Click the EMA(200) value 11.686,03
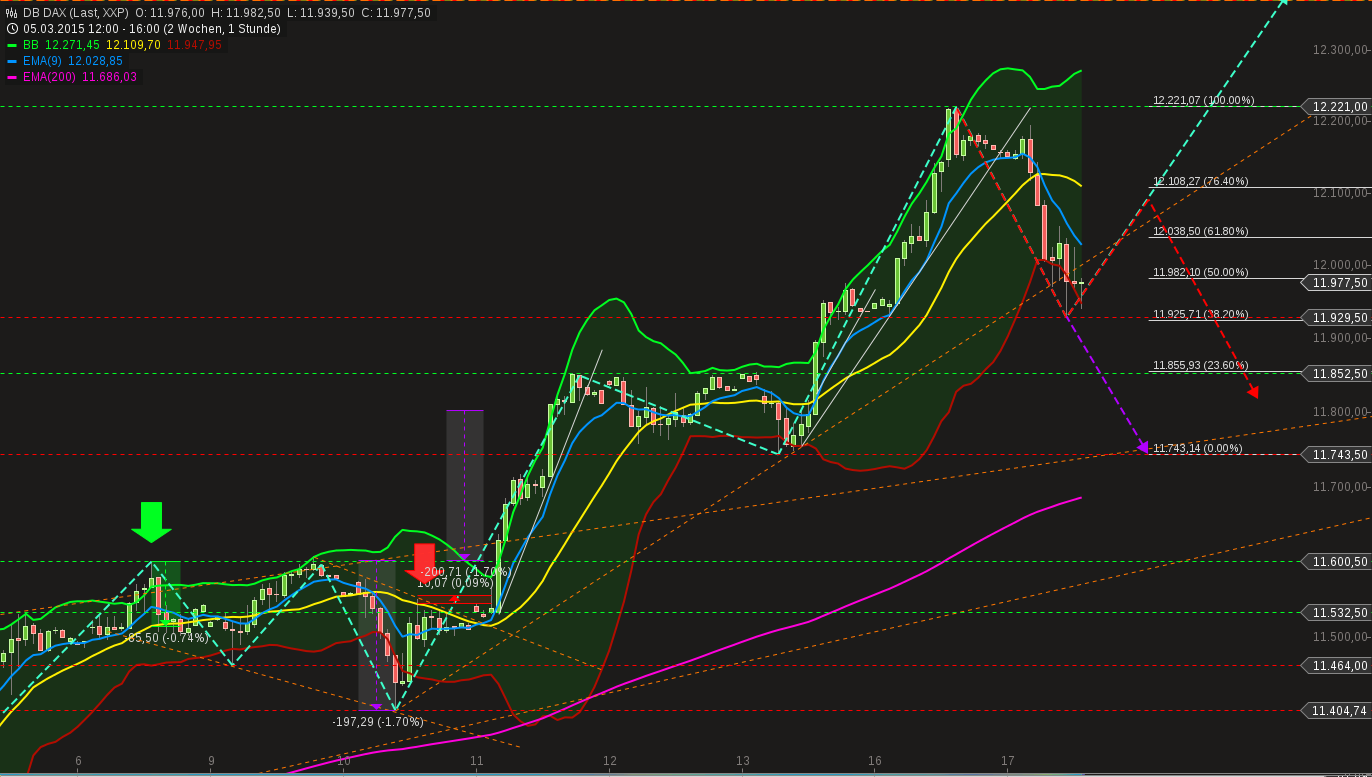 coord(109,77)
